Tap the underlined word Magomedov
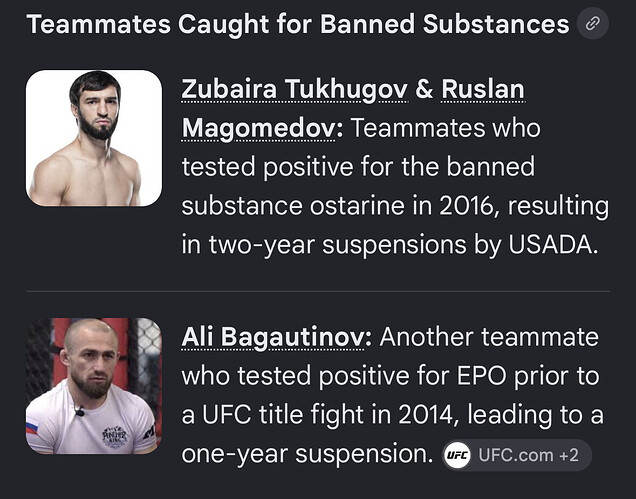 (258, 129)
